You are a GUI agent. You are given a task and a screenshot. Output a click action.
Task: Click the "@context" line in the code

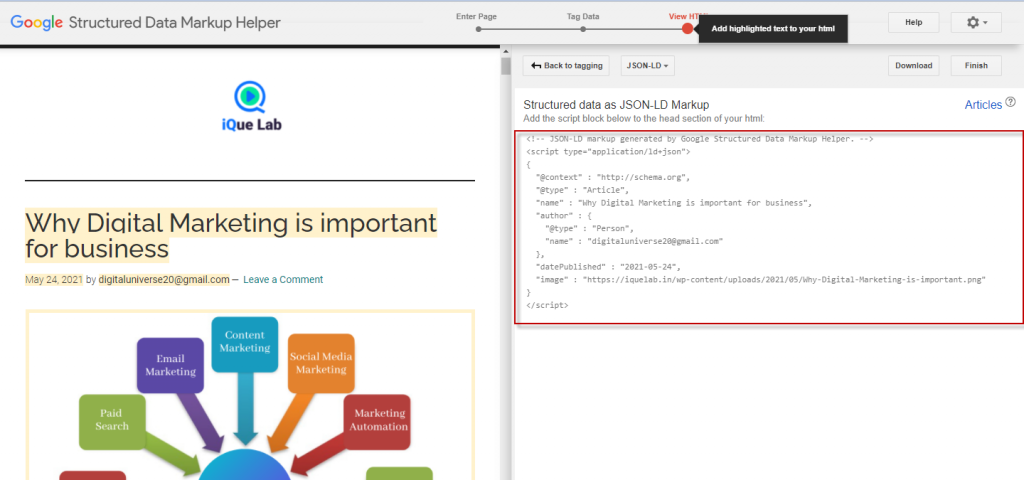tap(613, 177)
